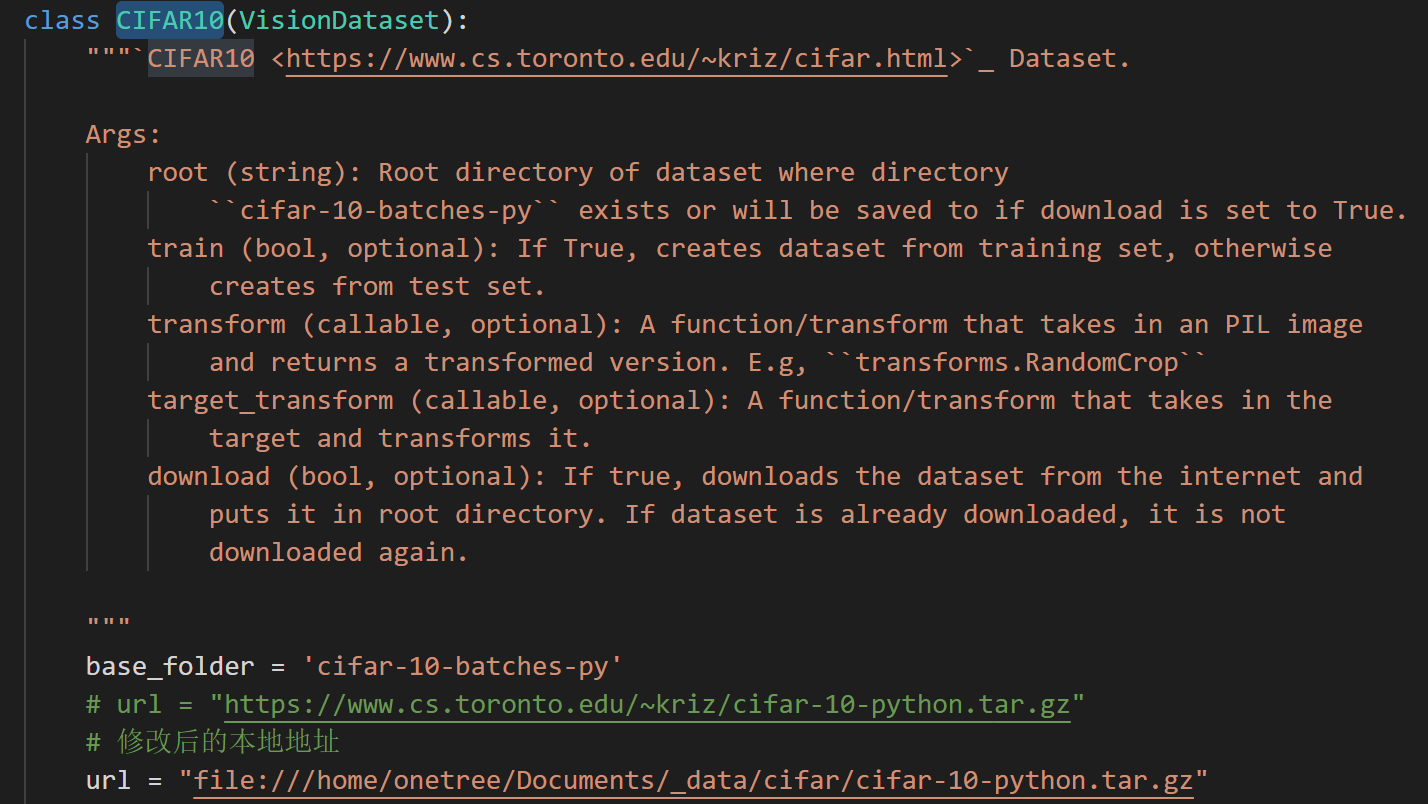Click the 'cifar-10-batches-py' string value
This screenshot has width=1428, height=804.
point(463,667)
